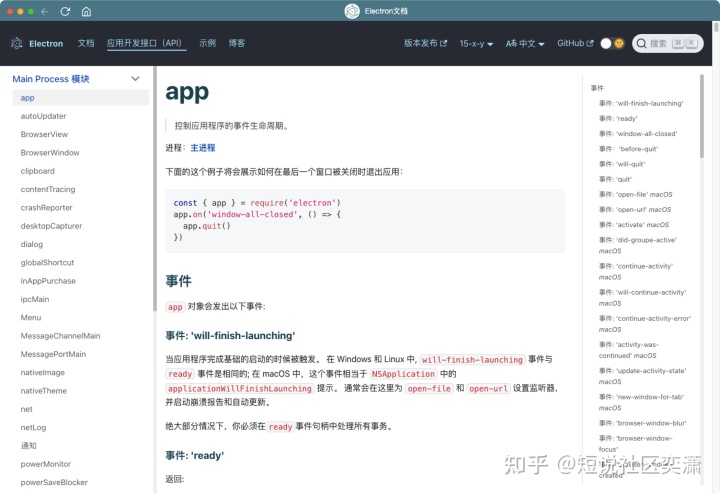Image resolution: width=720 pixels, height=494 pixels.
Task: Jump to 'open-file' macOS in contents
Action: (x=636, y=194)
